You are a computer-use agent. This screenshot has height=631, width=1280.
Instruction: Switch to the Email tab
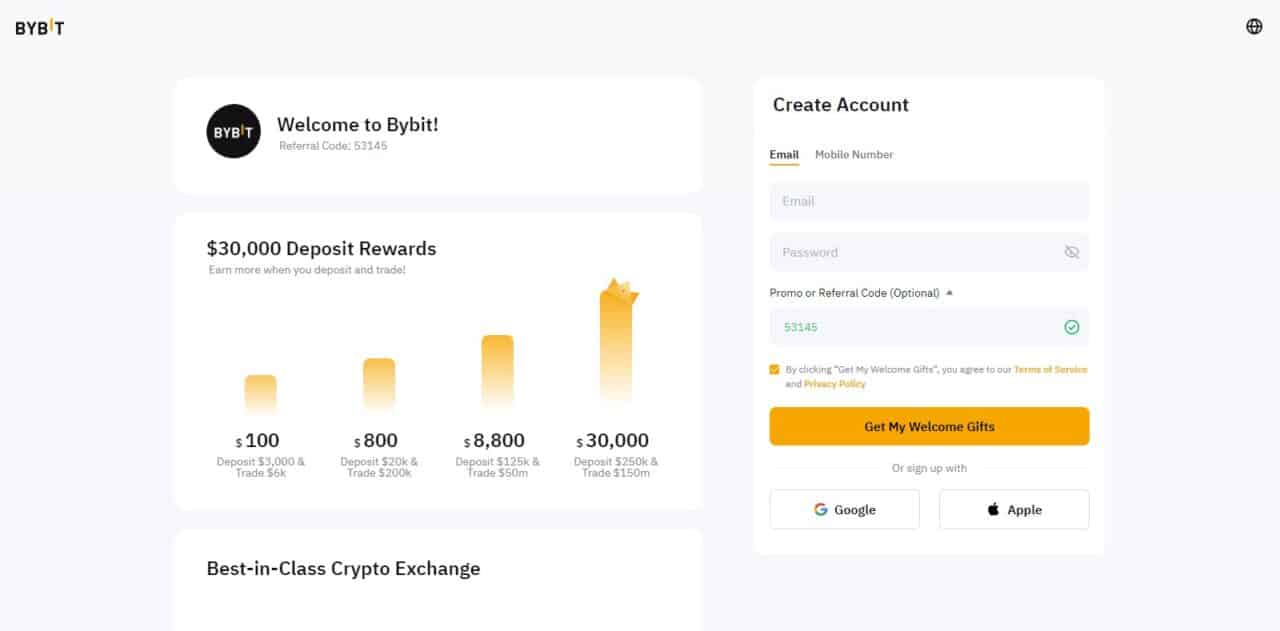click(784, 155)
